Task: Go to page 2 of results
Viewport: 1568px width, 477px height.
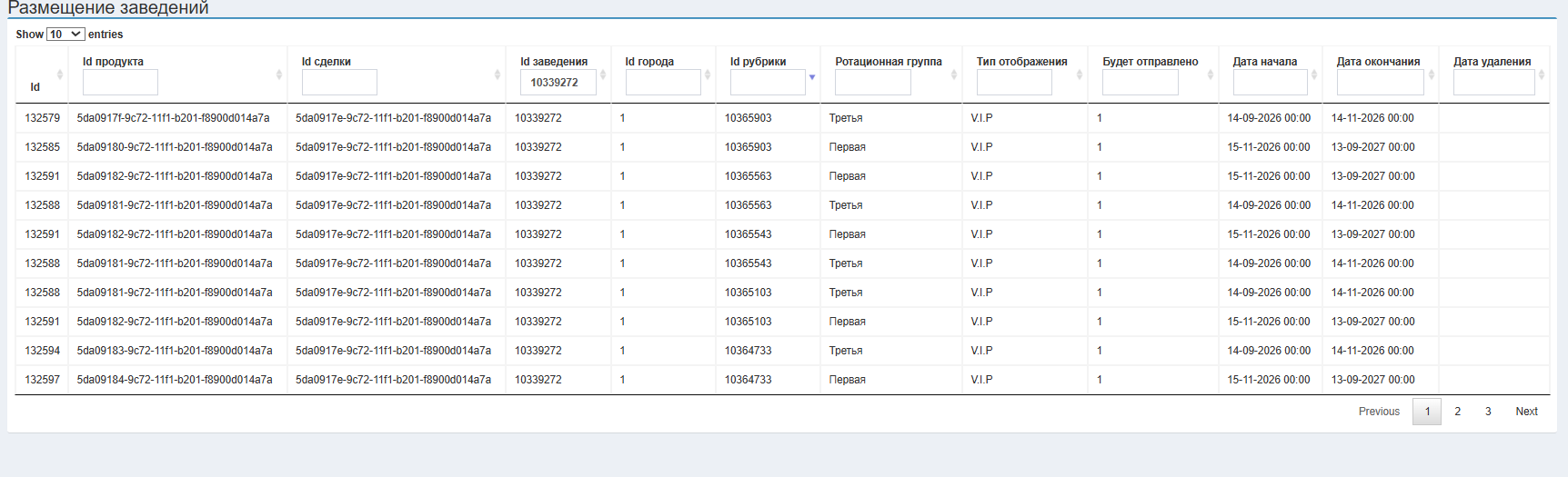Action: click(x=1457, y=412)
